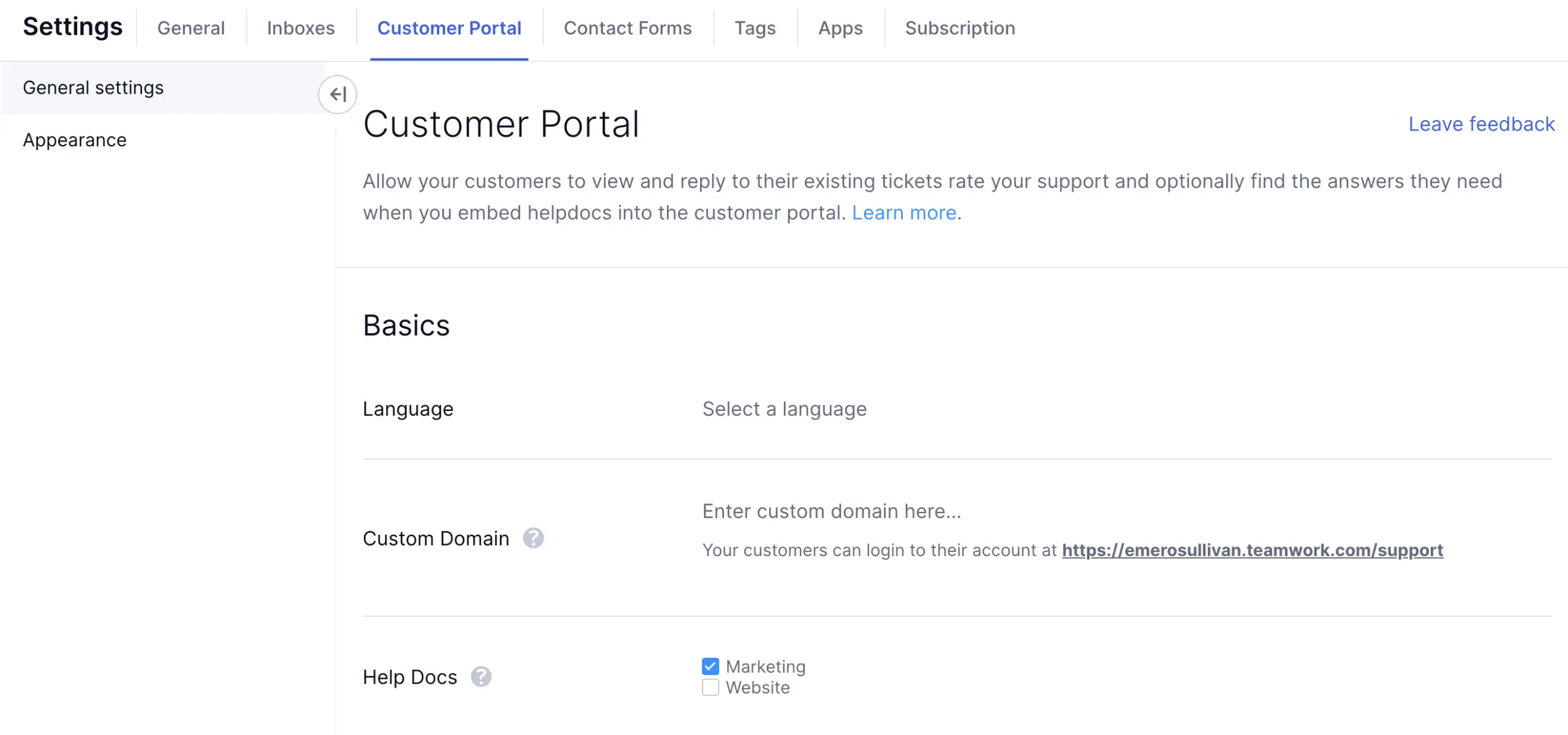Click Help Docs help question icon
1568x735 pixels.
[x=481, y=677]
